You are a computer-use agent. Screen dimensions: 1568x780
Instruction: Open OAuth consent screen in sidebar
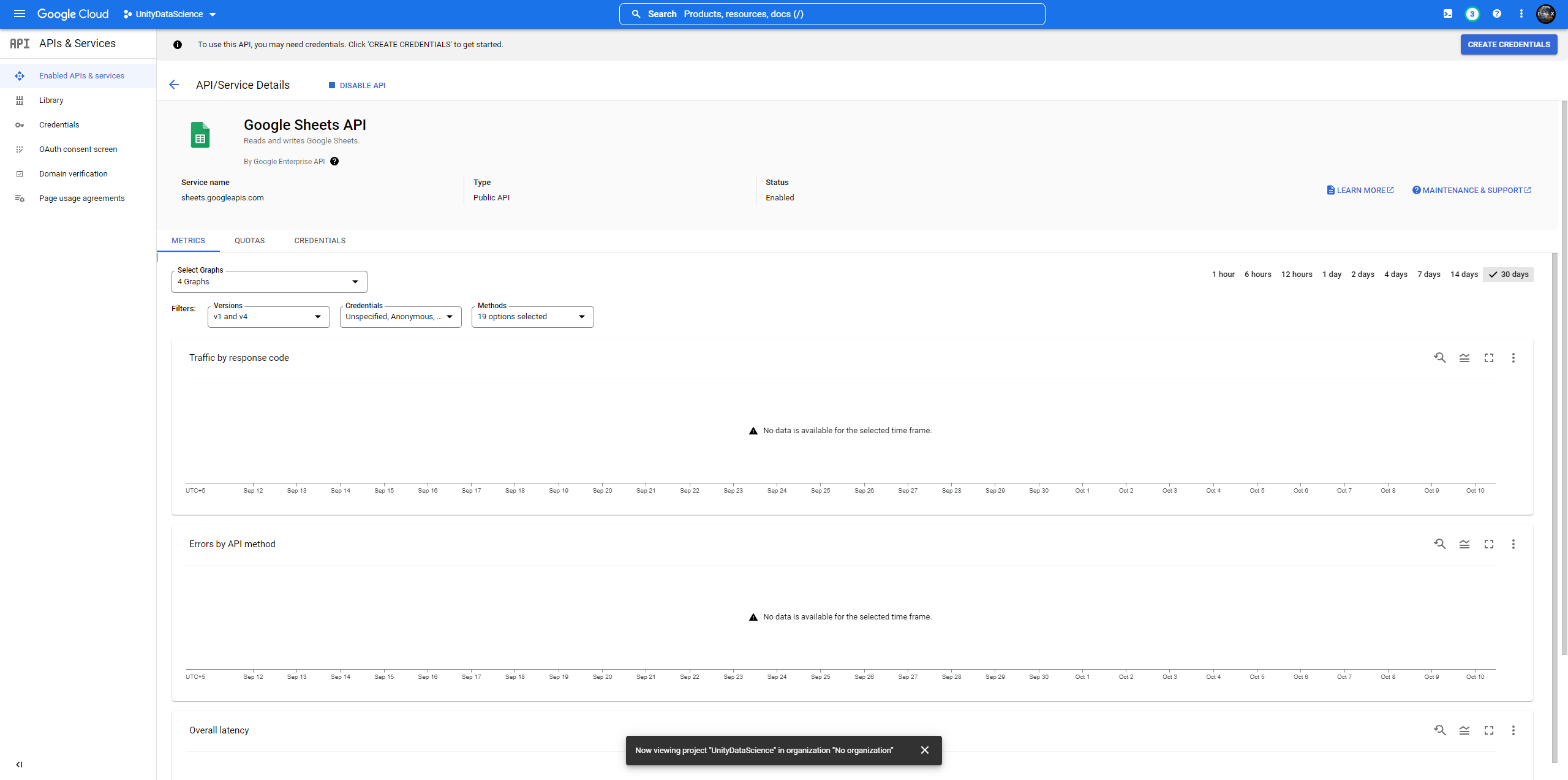78,150
